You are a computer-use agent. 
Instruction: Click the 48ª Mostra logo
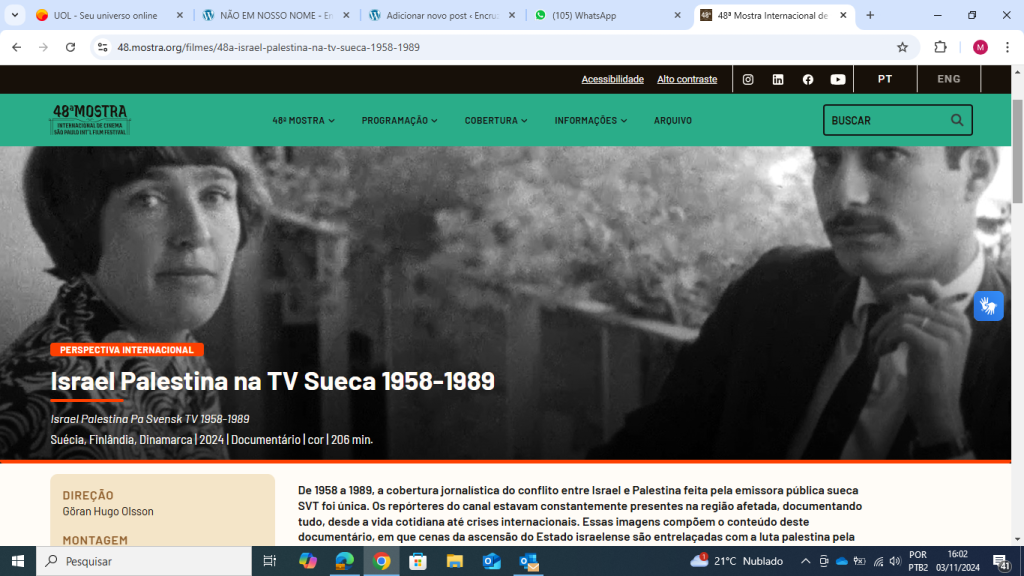90,120
